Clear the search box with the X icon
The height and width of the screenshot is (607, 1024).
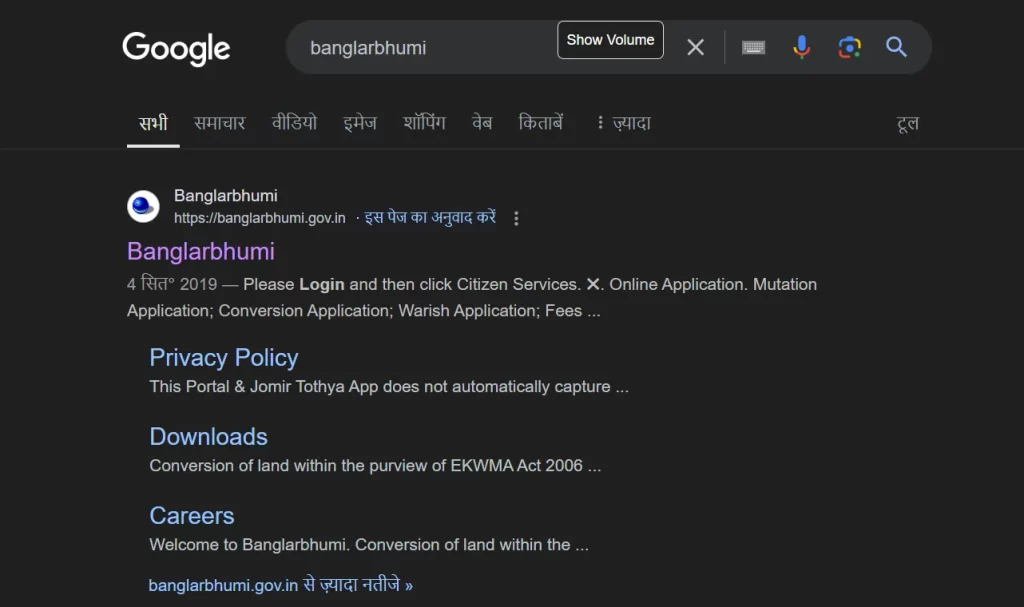(696, 47)
